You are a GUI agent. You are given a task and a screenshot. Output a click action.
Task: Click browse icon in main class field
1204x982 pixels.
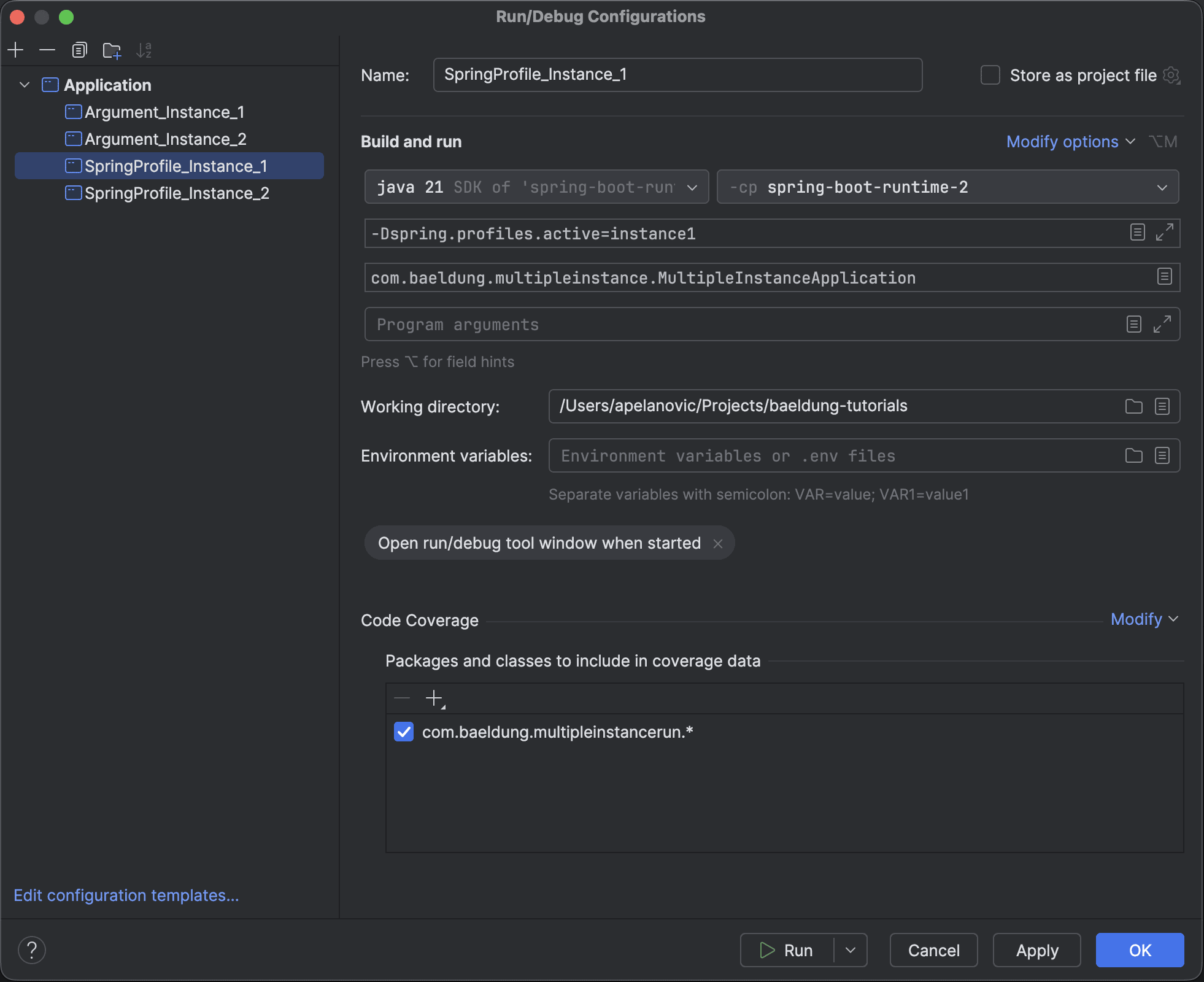click(1164, 277)
